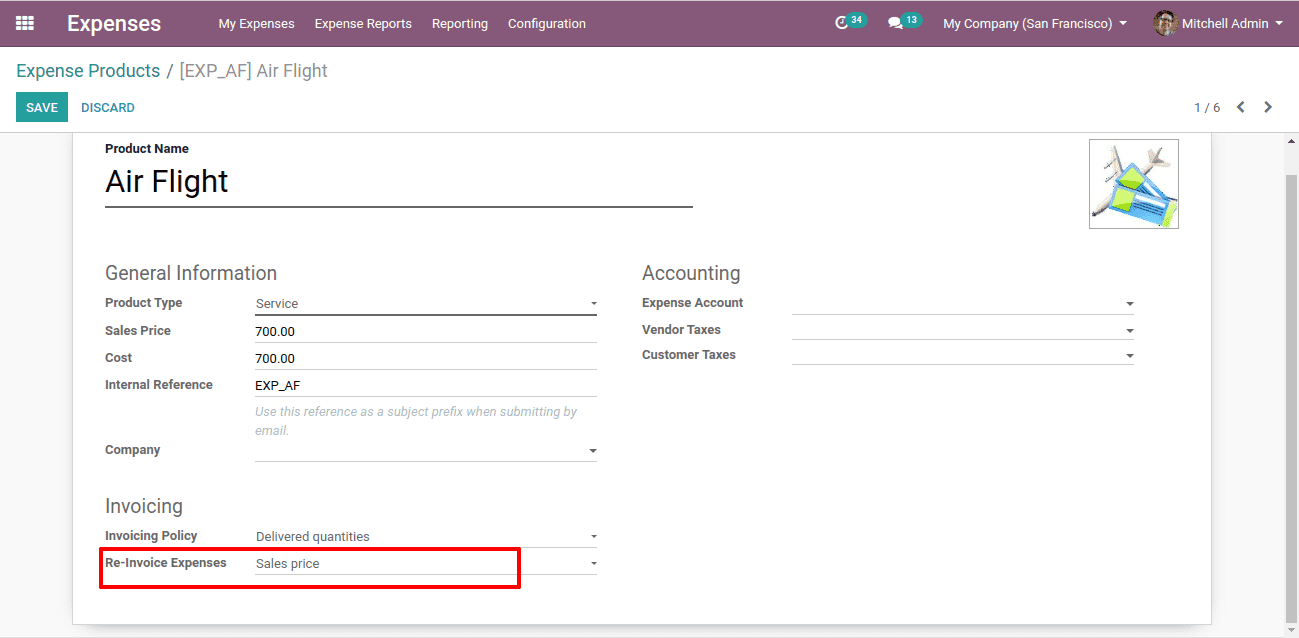This screenshot has width=1299, height=638.
Task: Click the Invoicing Policy label
Action: (x=151, y=536)
